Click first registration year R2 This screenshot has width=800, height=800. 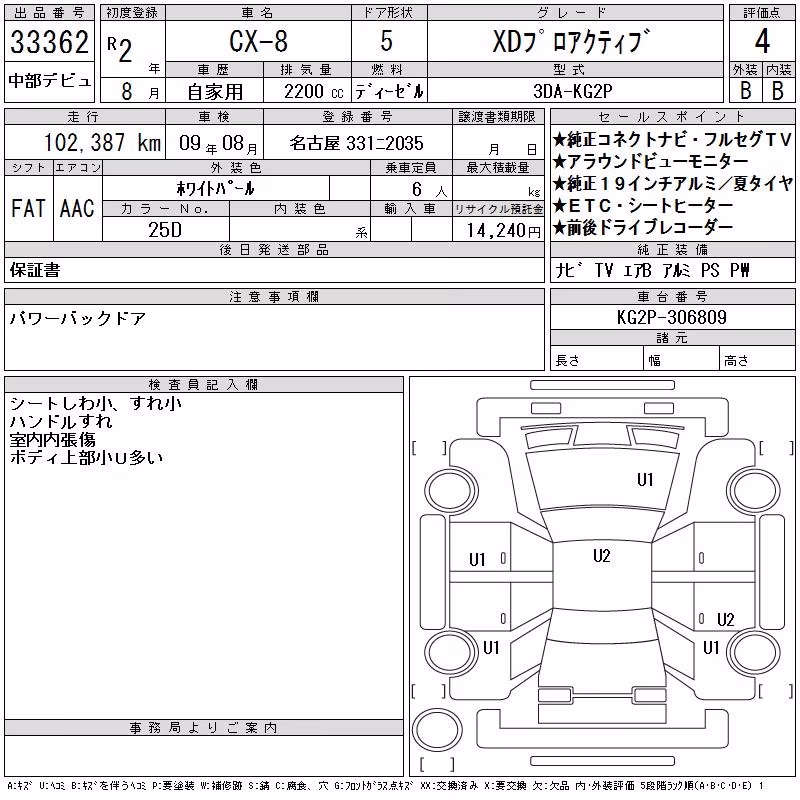tap(120, 49)
